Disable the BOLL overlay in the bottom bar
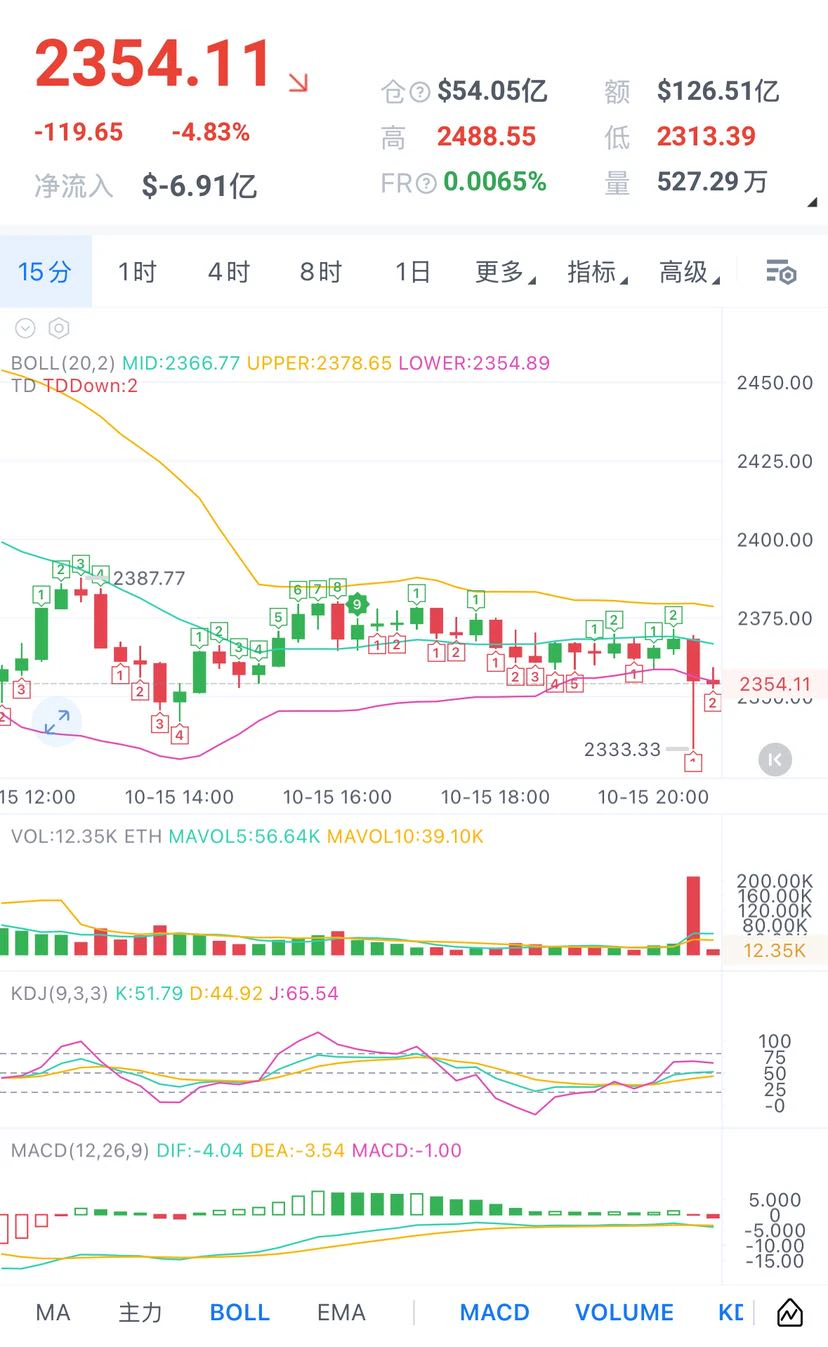 pyautogui.click(x=240, y=1312)
